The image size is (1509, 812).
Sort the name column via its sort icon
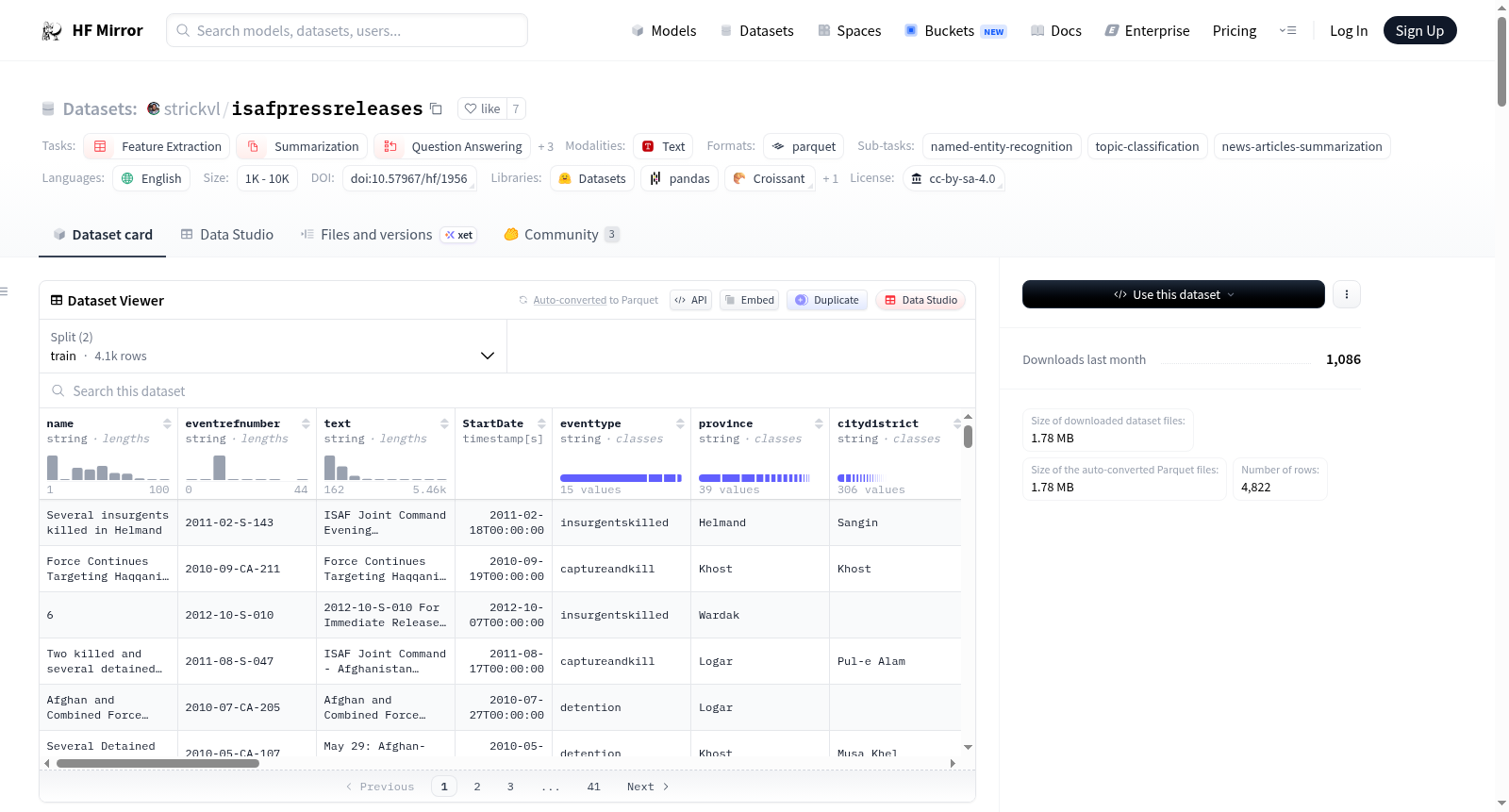167,423
